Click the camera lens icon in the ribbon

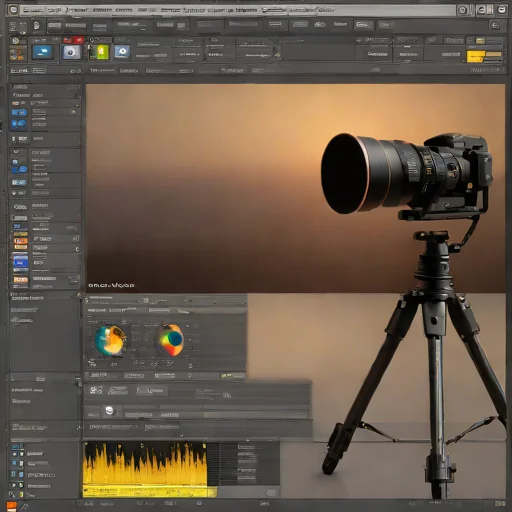pyautogui.click(x=70, y=52)
